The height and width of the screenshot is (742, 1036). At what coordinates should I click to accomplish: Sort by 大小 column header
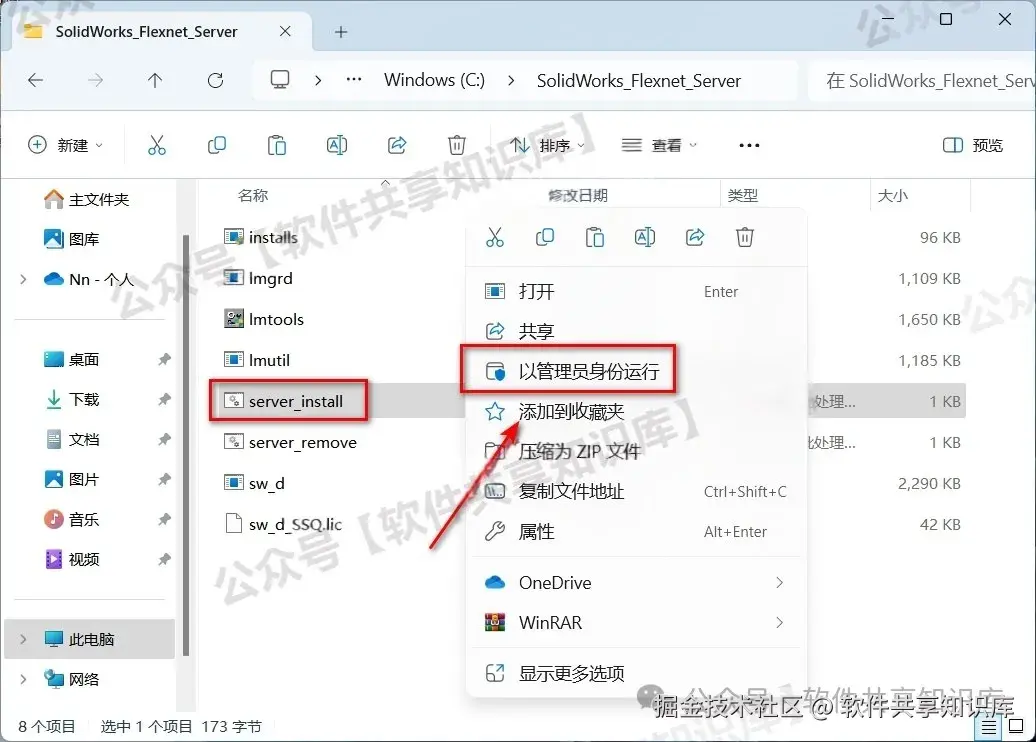pyautogui.click(x=893, y=196)
